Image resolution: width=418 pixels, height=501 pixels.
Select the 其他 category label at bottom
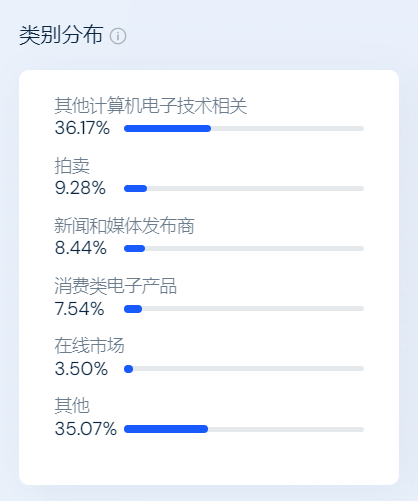coord(72,406)
